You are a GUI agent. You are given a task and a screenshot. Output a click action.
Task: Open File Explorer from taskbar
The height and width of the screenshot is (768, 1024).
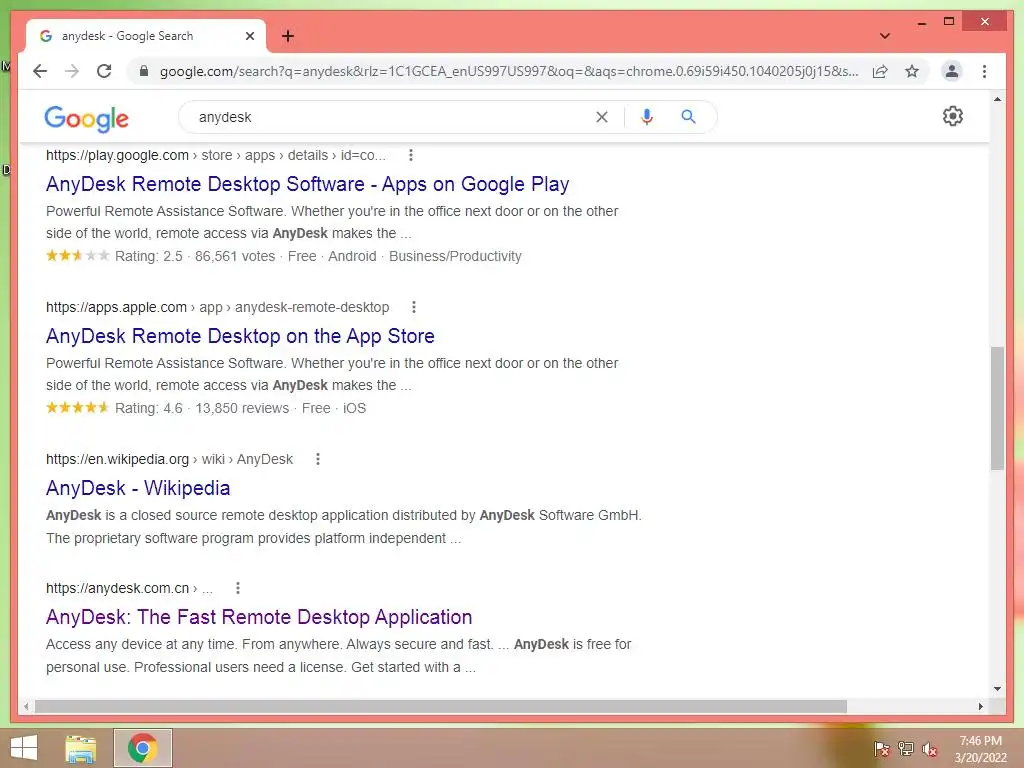point(80,748)
